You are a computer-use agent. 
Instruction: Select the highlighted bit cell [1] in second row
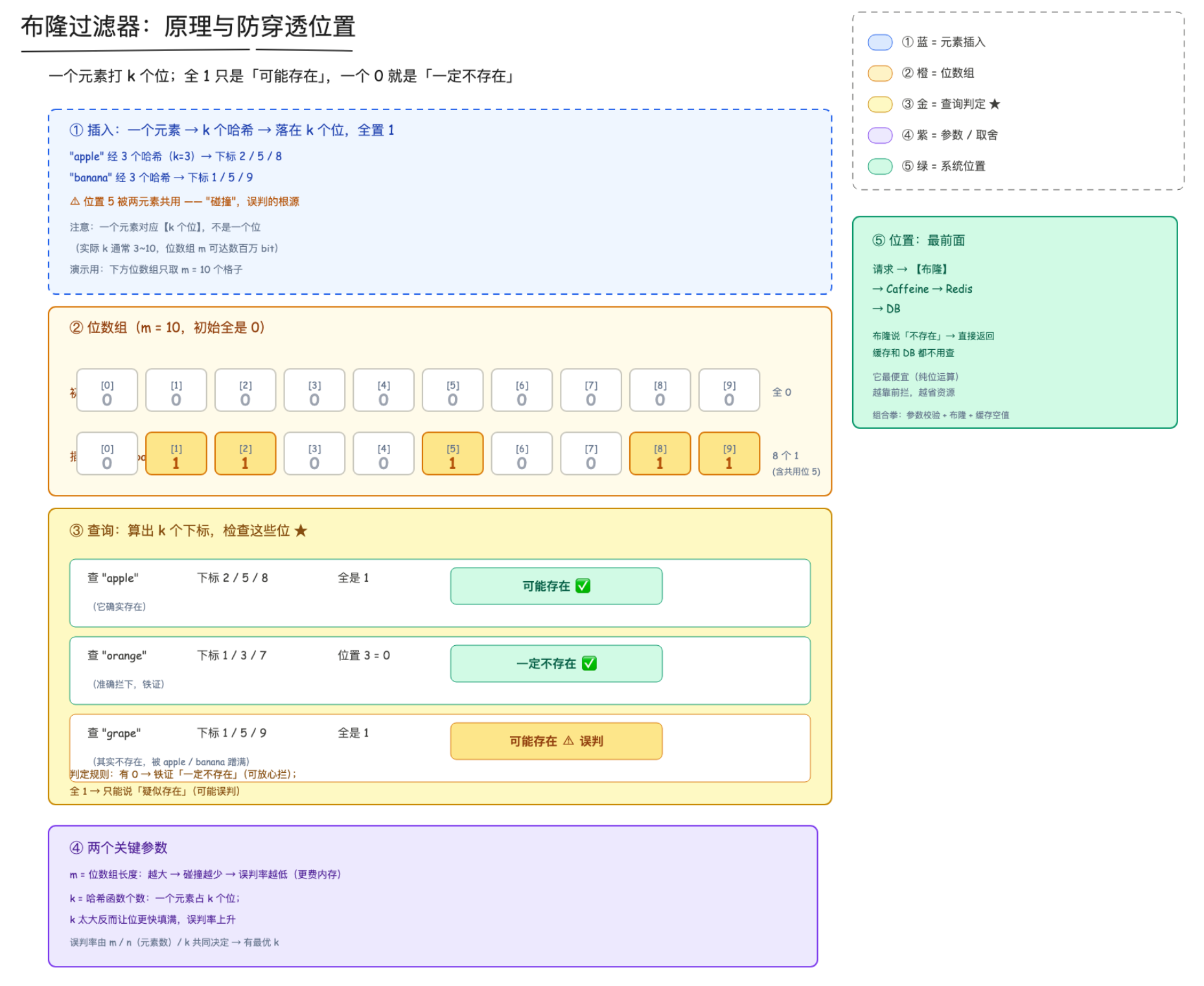coord(176,453)
